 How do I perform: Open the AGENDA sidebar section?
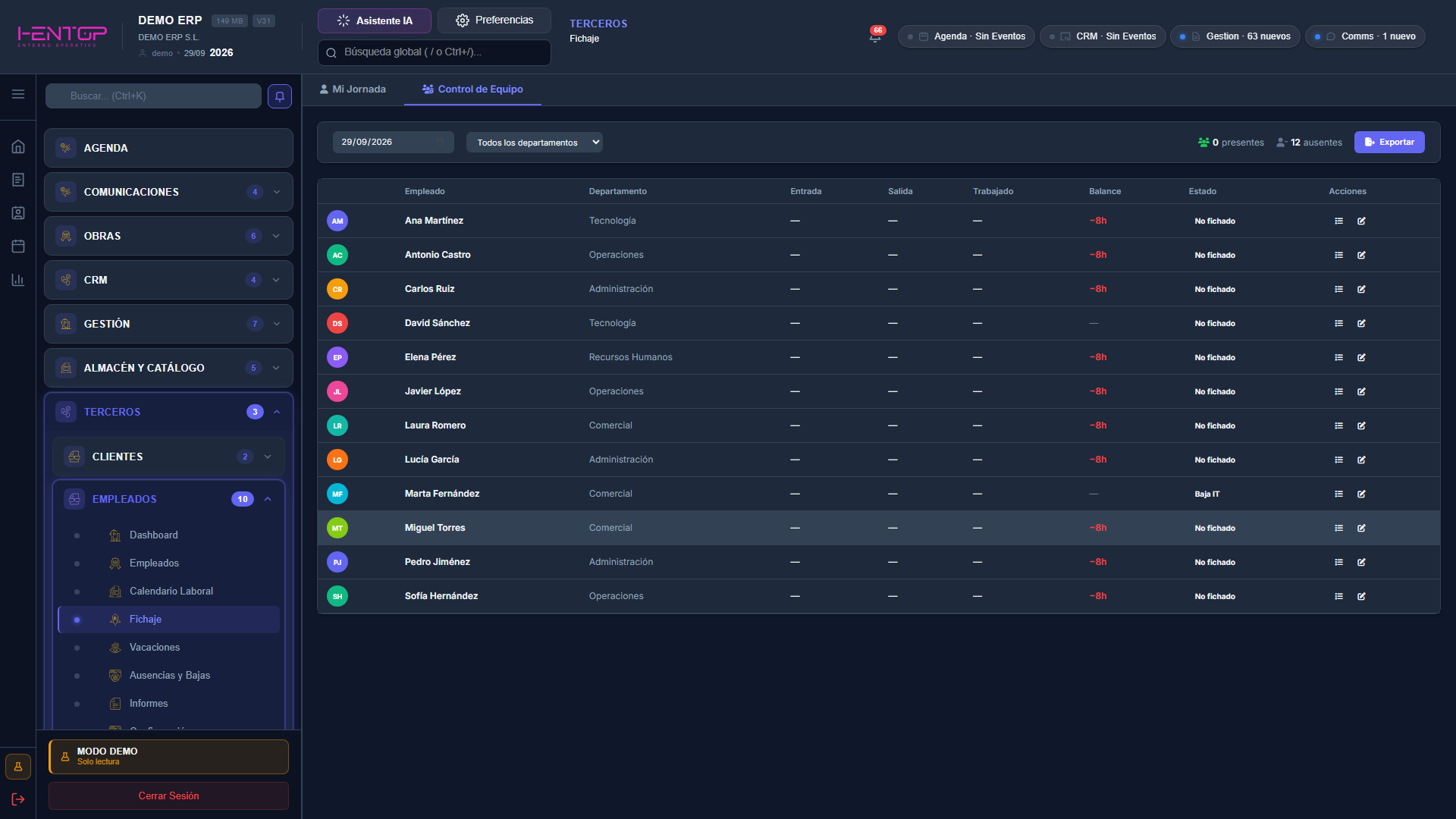click(168, 148)
